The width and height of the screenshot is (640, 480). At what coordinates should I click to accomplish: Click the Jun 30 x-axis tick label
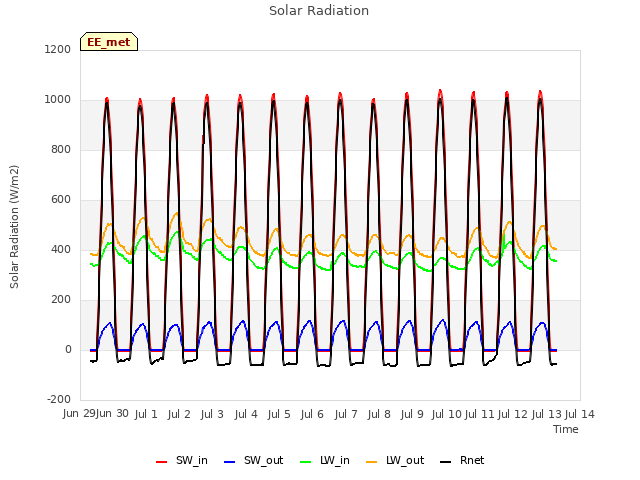pos(112,414)
